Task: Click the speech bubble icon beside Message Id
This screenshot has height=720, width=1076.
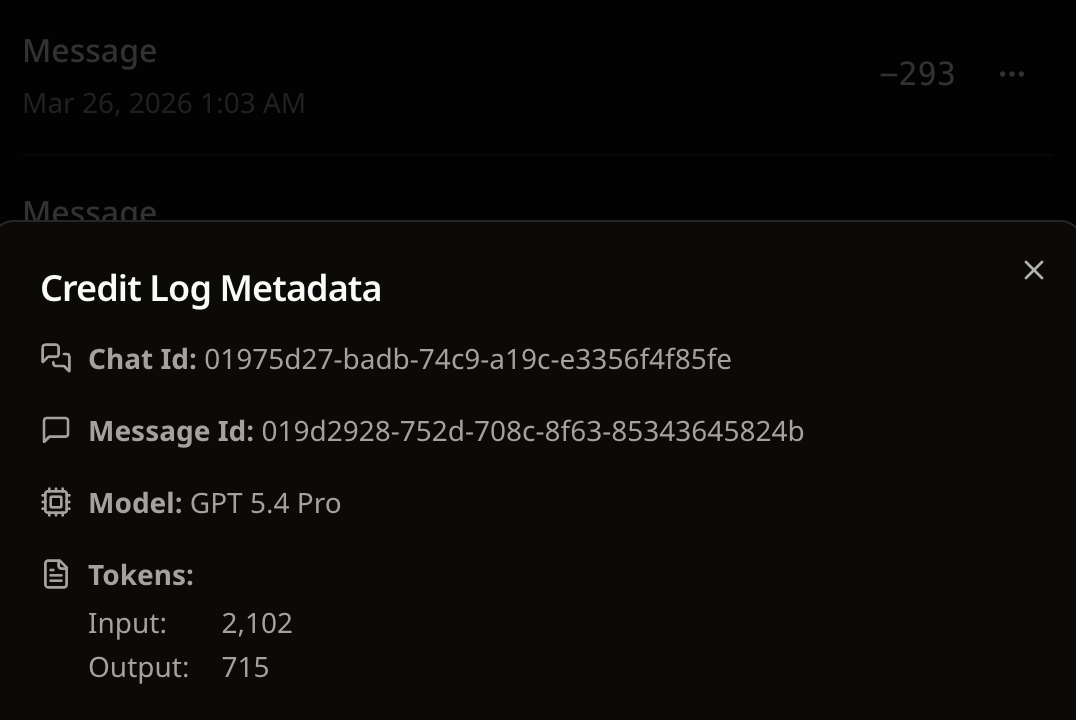Action: 56,430
